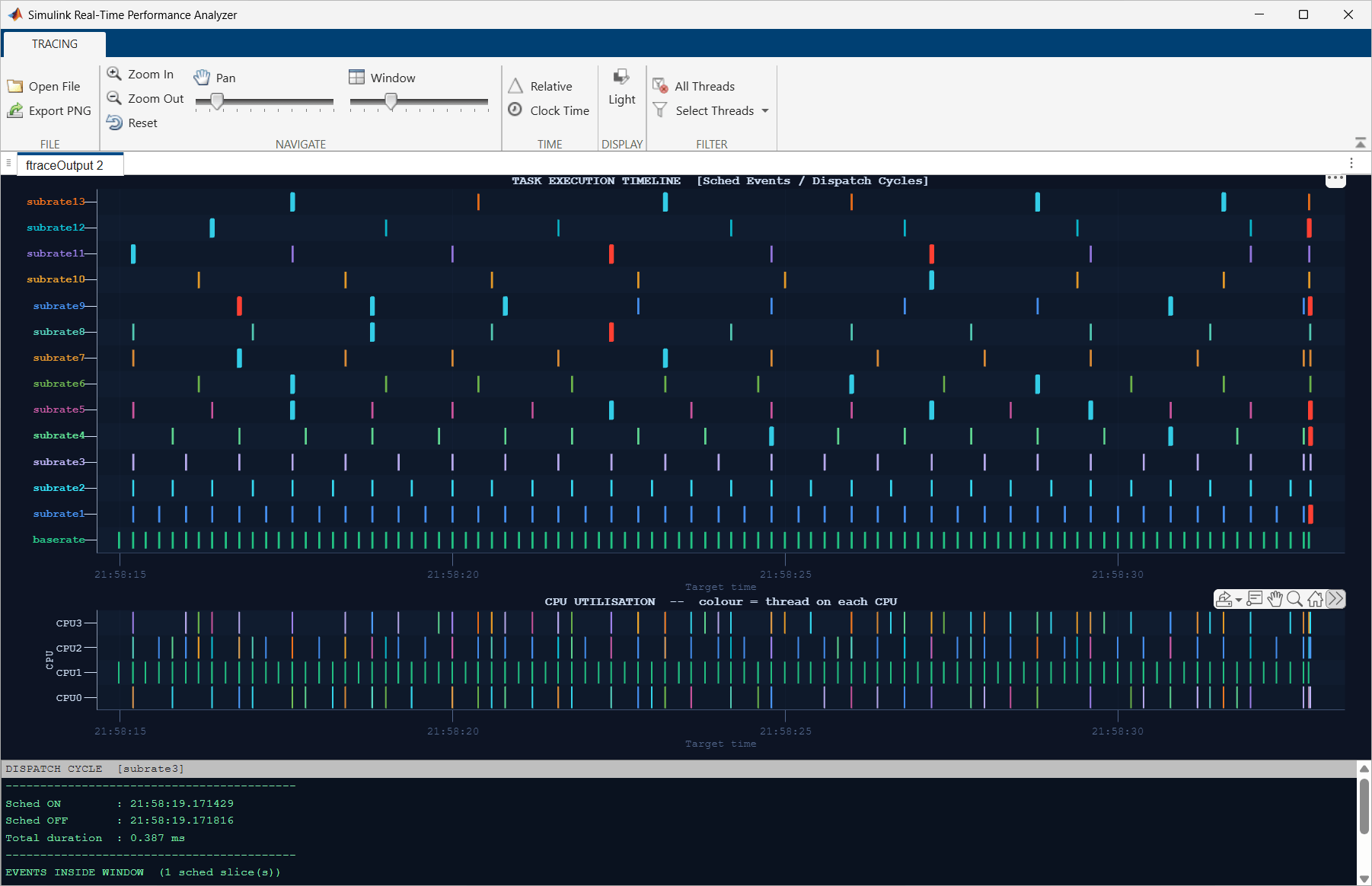Viewport: 1372px width, 886px height.
Task: Click the Zoom In magnifier icon
Action: click(x=114, y=74)
